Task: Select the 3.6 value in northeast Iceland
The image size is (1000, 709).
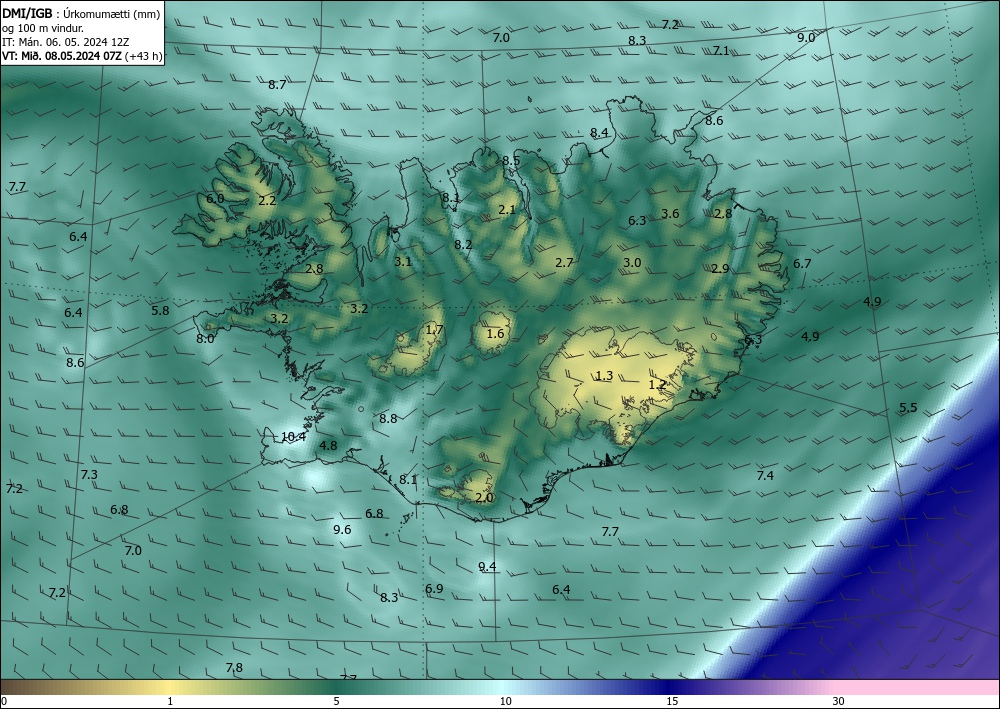Action: (x=670, y=214)
